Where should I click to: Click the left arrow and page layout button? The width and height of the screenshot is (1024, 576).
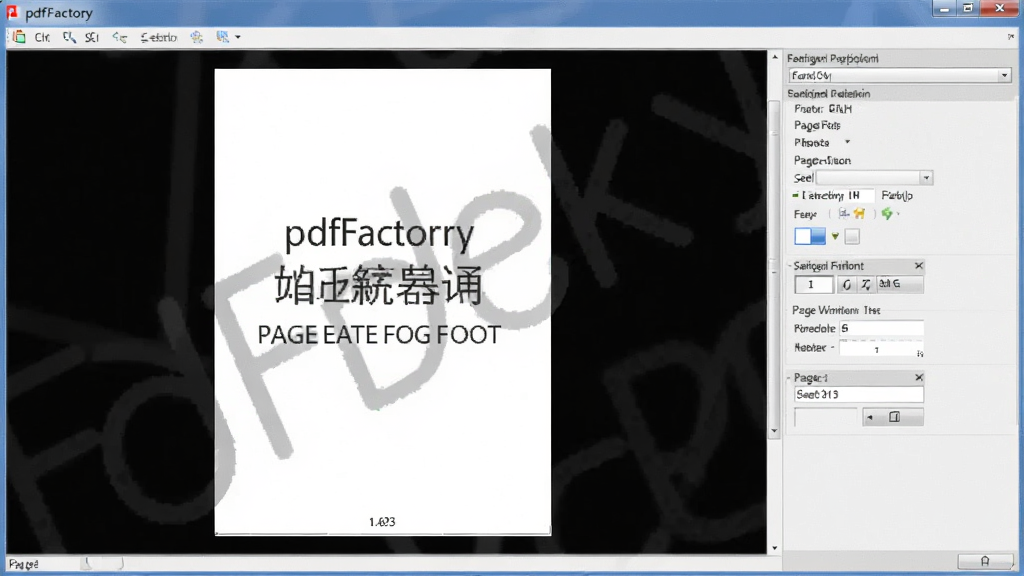[x=893, y=417]
